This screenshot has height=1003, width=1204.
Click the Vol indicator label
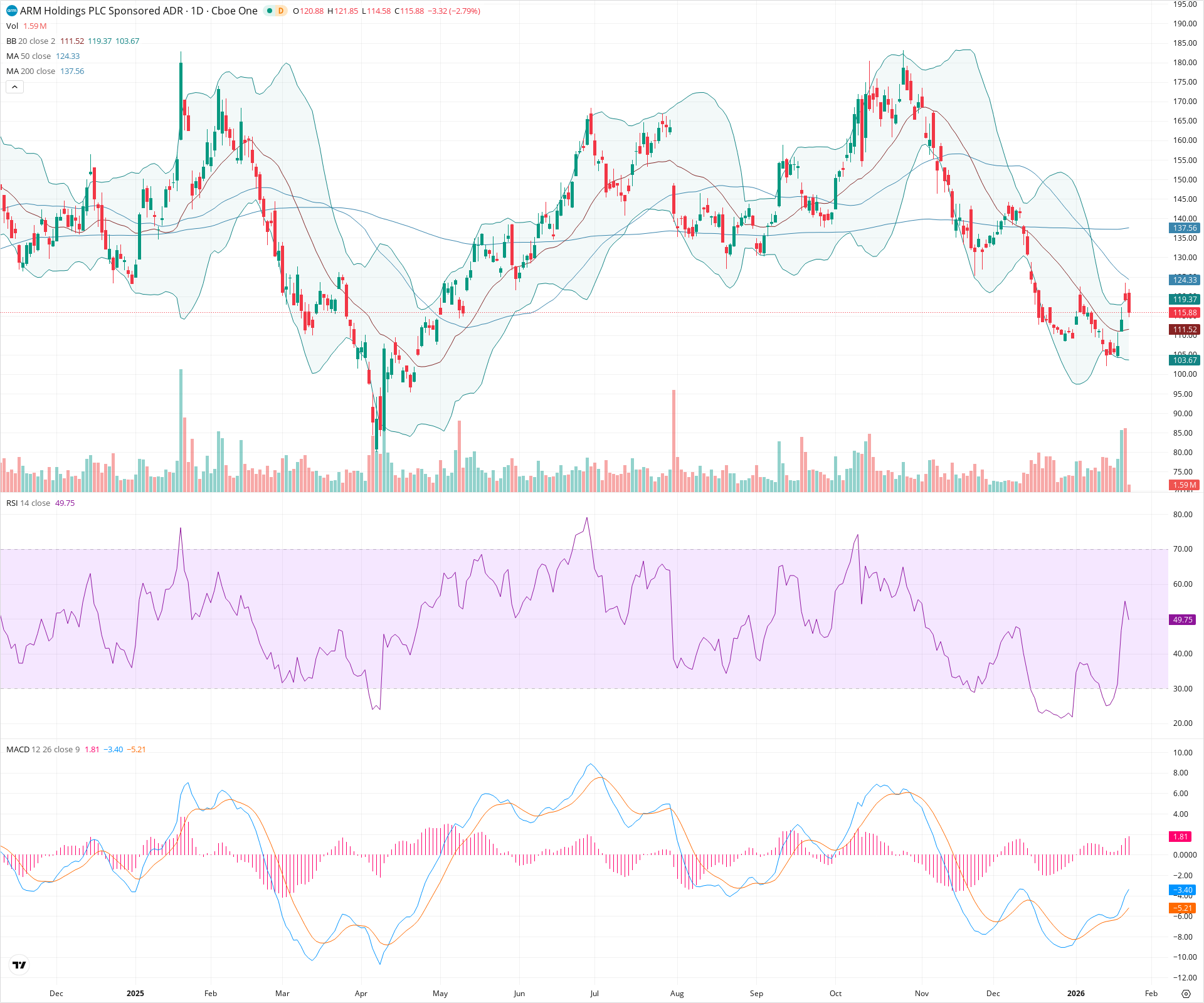click(11, 26)
